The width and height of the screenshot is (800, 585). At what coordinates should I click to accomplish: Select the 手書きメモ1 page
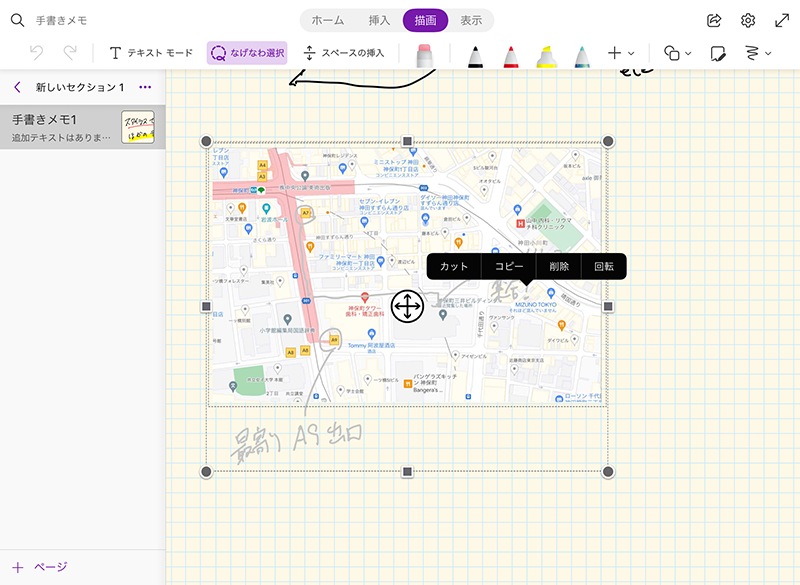[x=83, y=128]
